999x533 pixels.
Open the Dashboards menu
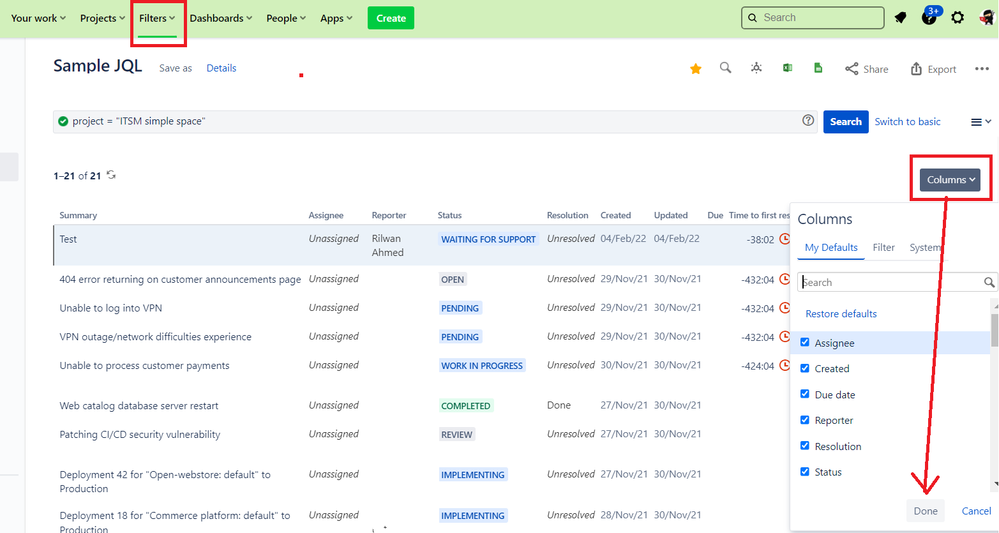[x=220, y=18]
